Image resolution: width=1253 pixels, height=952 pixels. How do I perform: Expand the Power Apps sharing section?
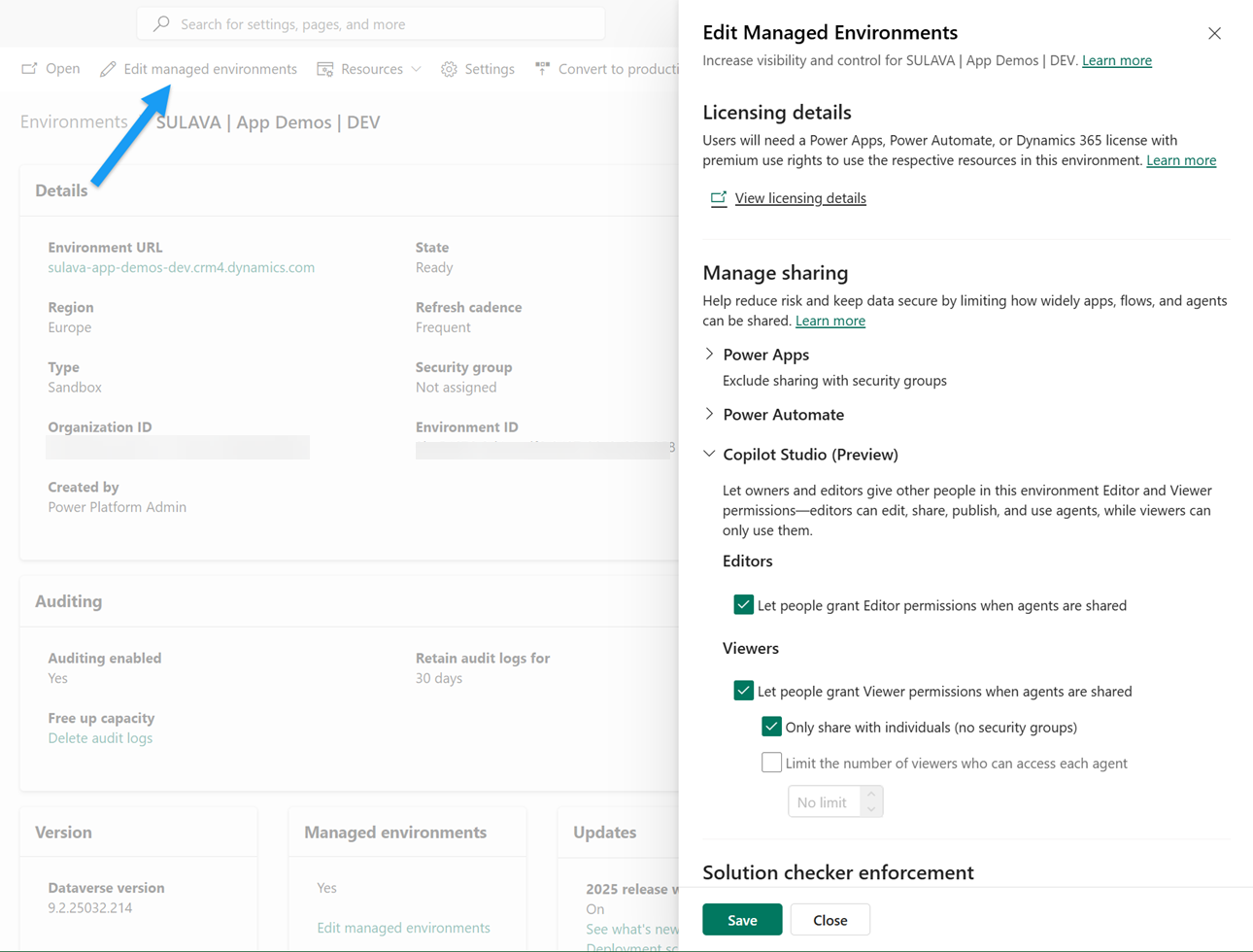pyautogui.click(x=709, y=355)
